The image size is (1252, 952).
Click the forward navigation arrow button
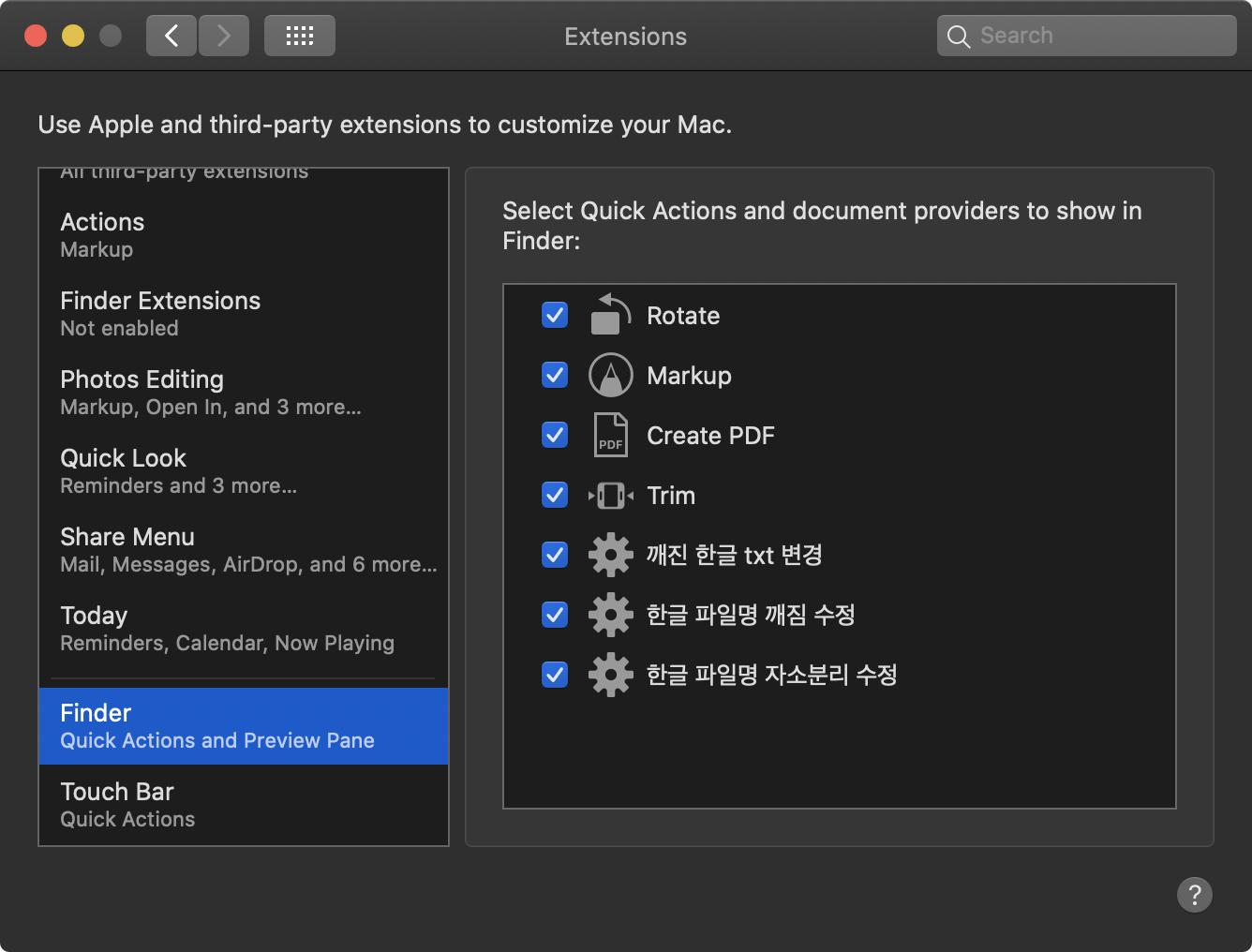[224, 37]
